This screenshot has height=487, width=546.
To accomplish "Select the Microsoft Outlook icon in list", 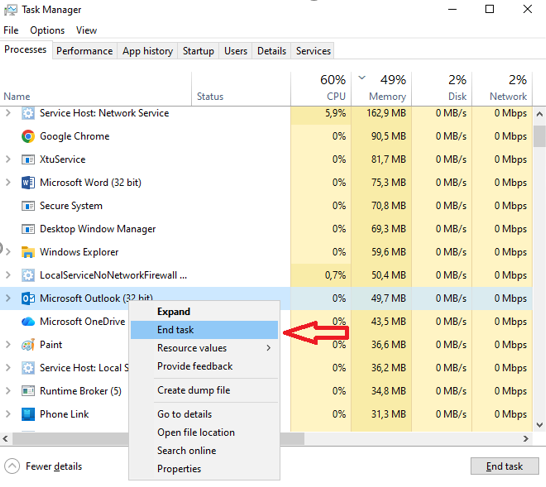I will [28, 298].
